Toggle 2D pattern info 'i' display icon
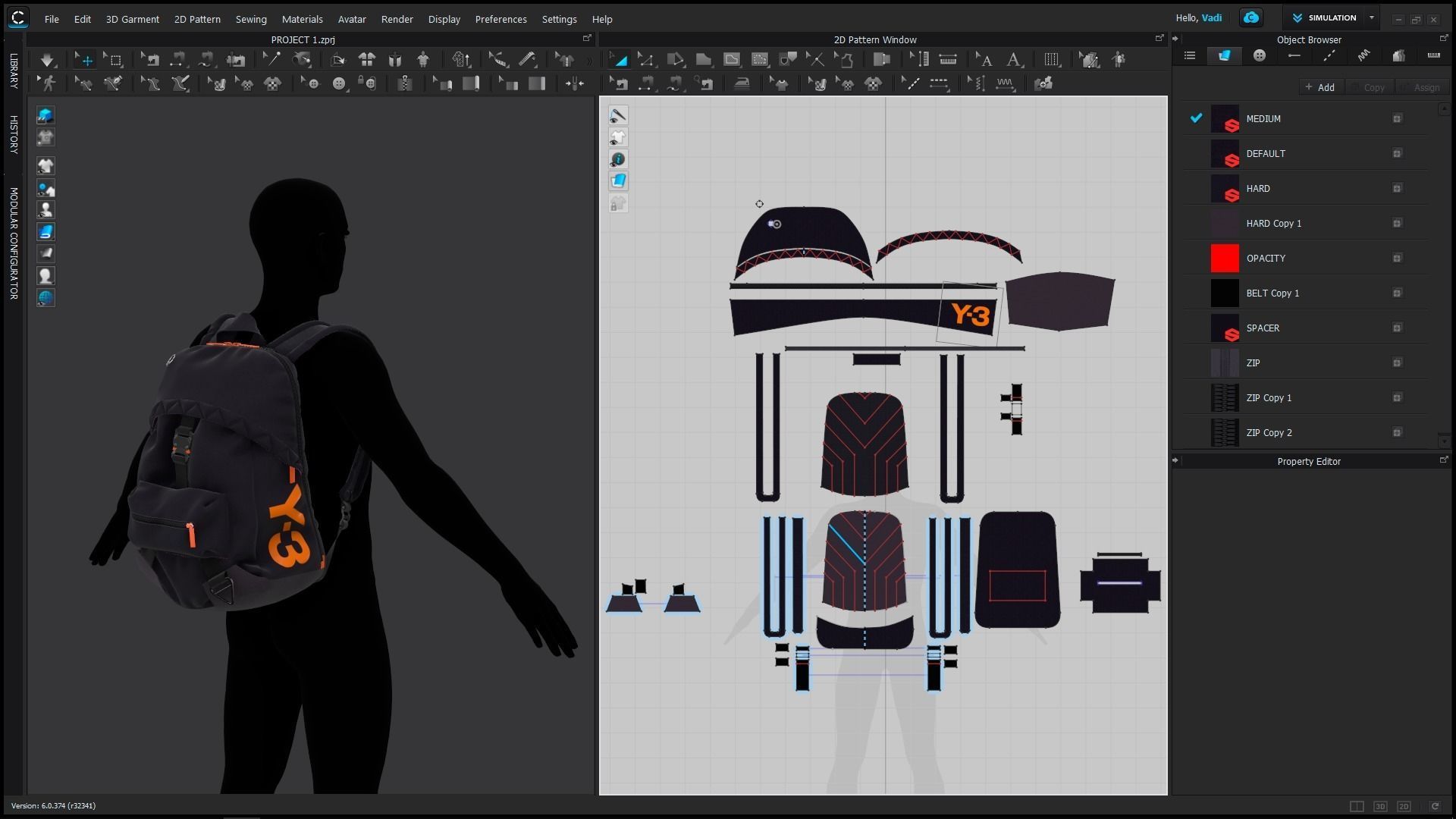 (618, 159)
